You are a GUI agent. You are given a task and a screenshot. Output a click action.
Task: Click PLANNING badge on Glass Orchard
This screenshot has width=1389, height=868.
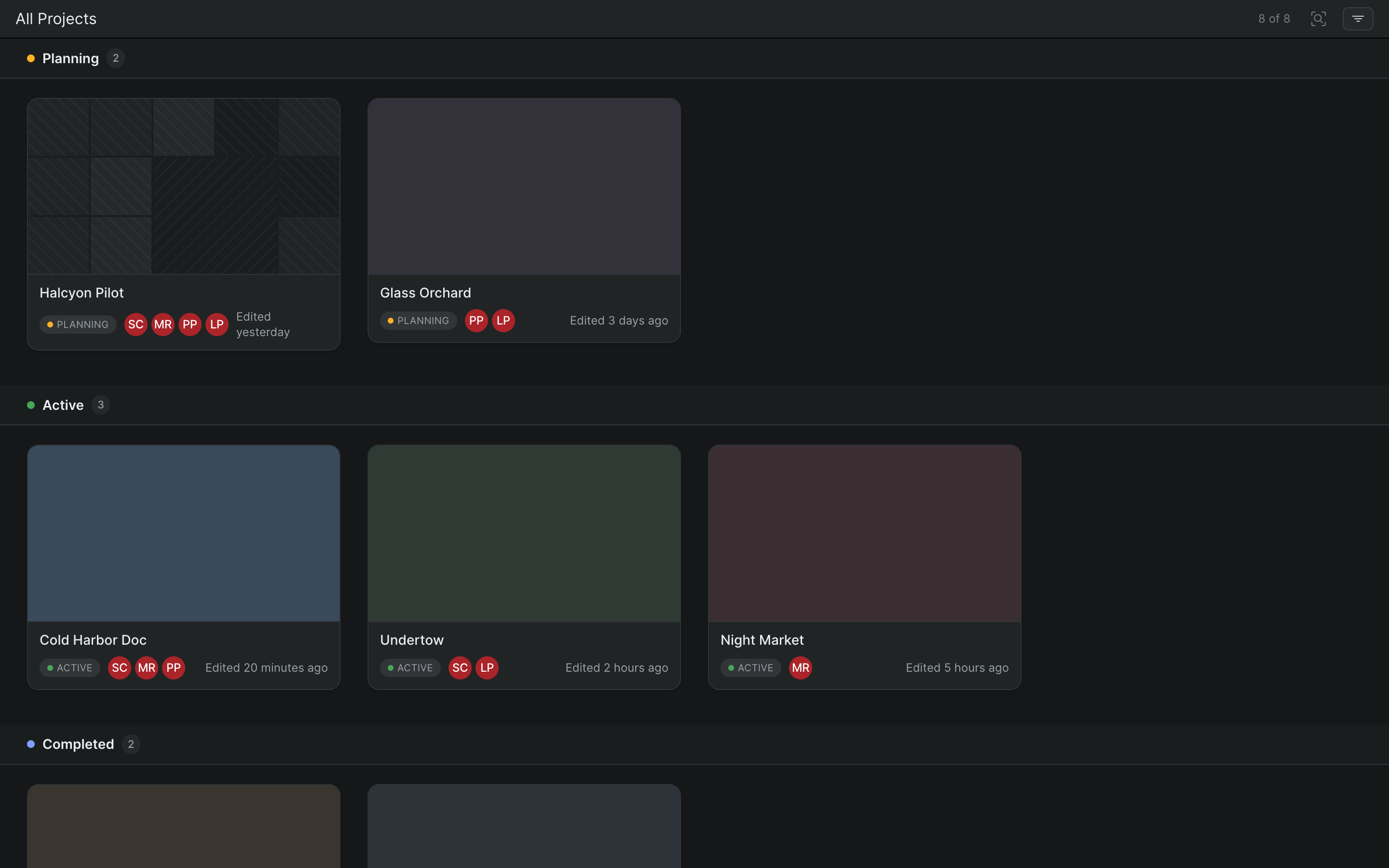point(419,320)
